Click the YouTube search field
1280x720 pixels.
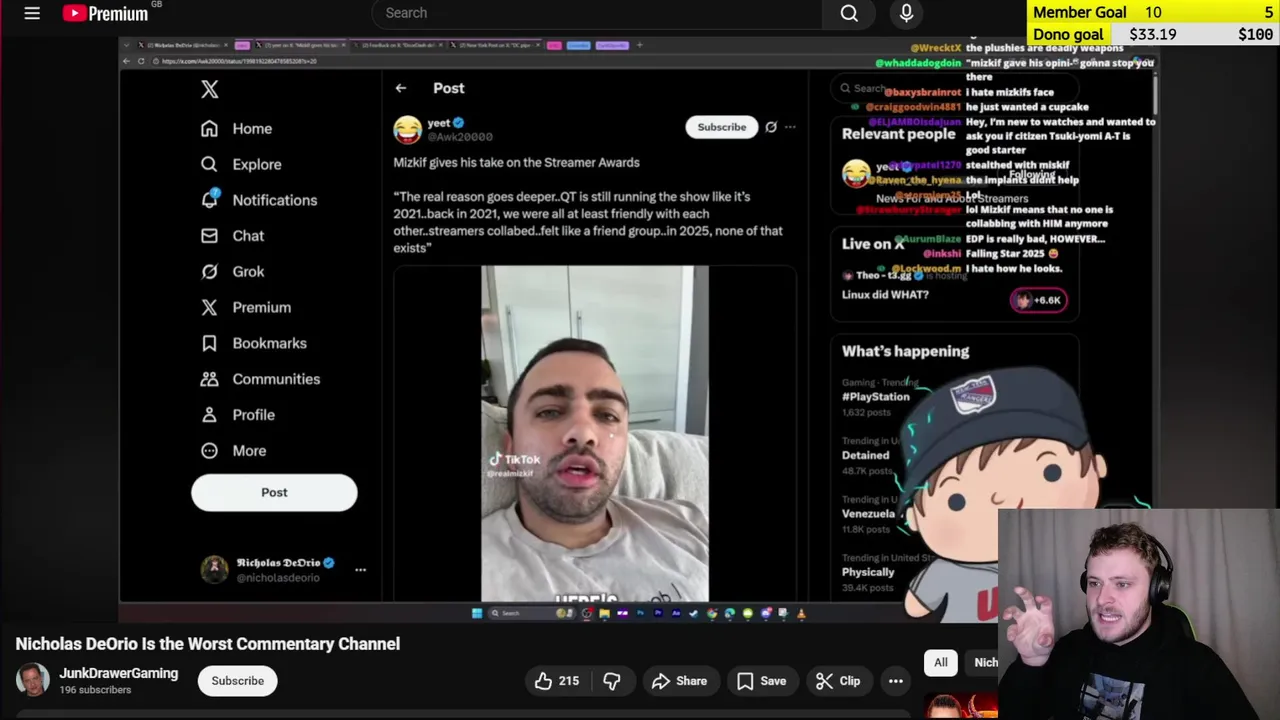(x=597, y=13)
